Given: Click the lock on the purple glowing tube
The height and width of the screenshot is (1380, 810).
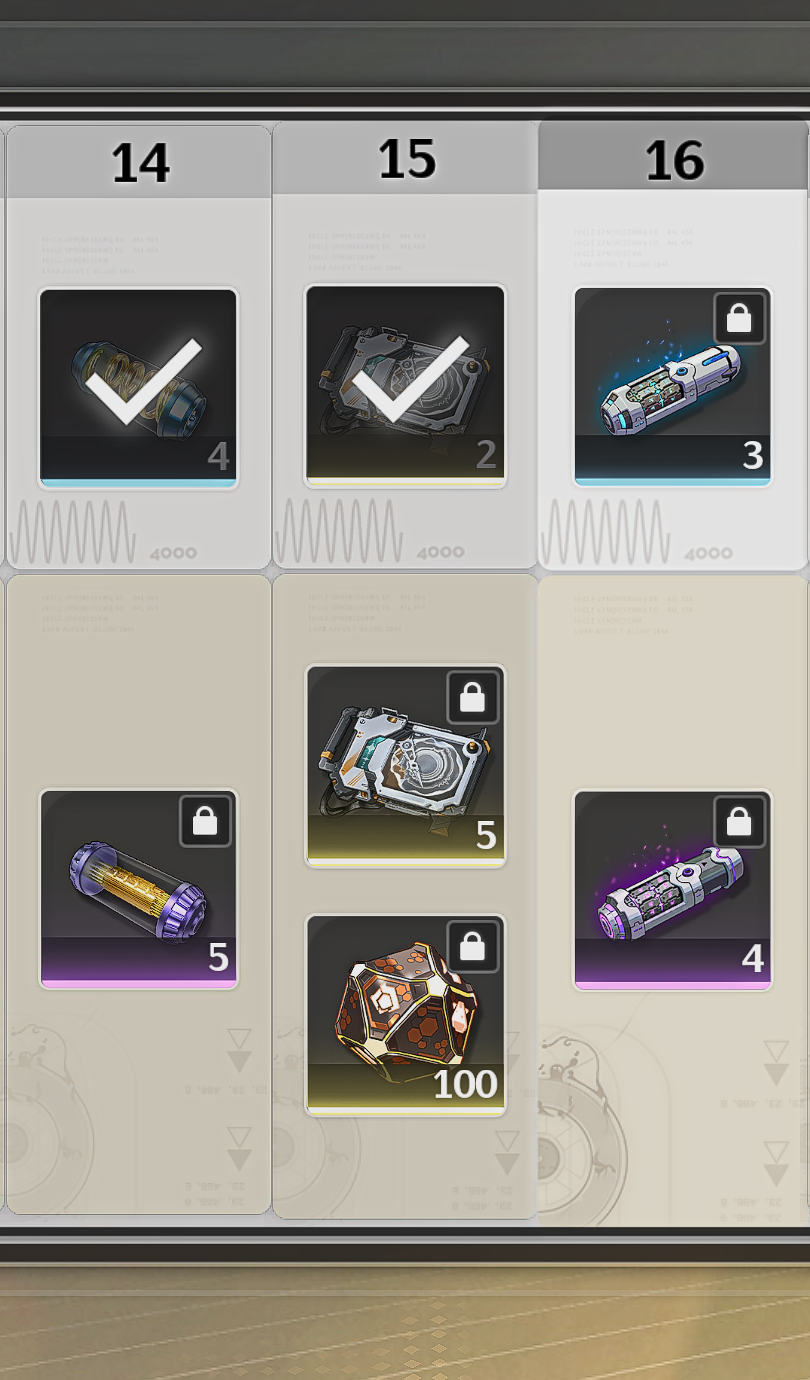Looking at the screenshot, I should pyautogui.click(x=739, y=822).
